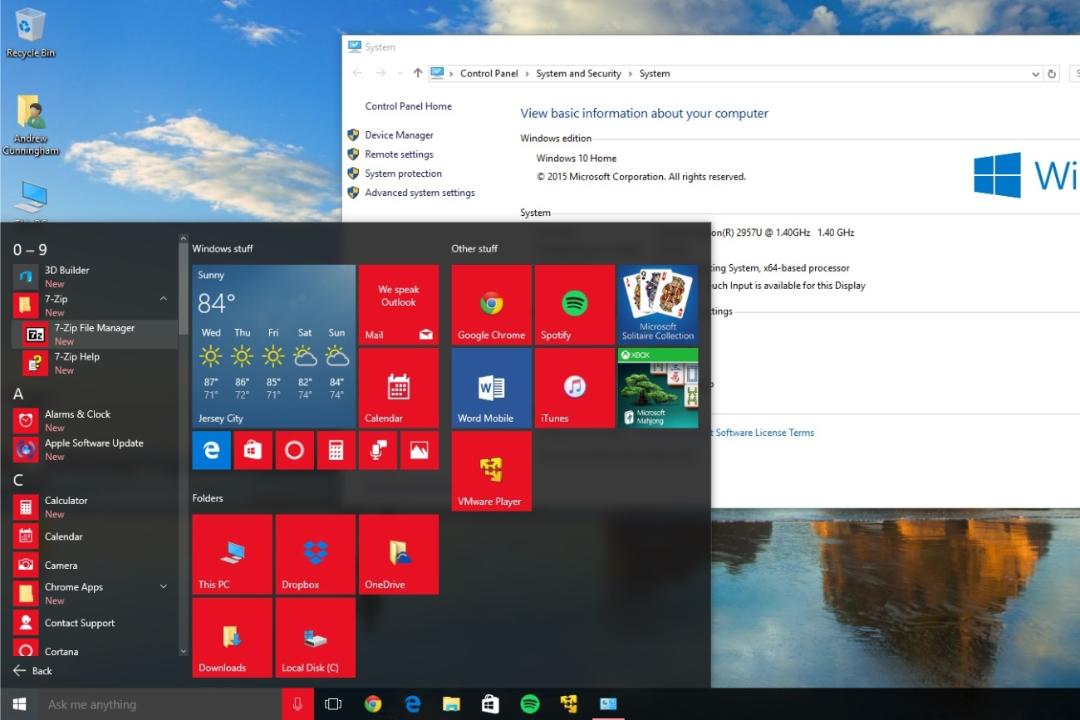1080x720 pixels.
Task: Open Task View on the taskbar
Action: [333, 704]
